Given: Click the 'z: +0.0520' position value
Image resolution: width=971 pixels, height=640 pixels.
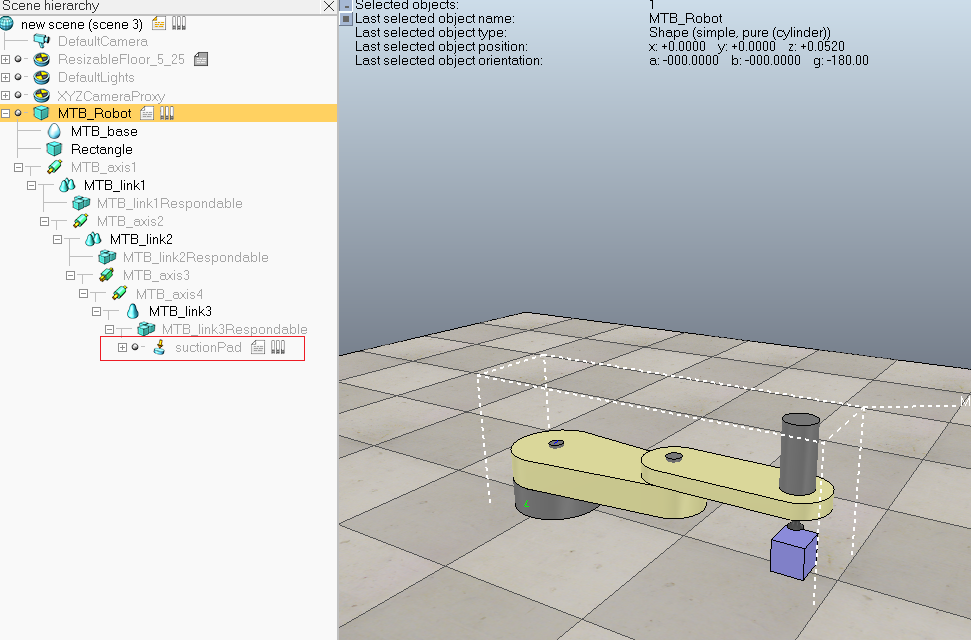Looking at the screenshot, I should click(816, 46).
